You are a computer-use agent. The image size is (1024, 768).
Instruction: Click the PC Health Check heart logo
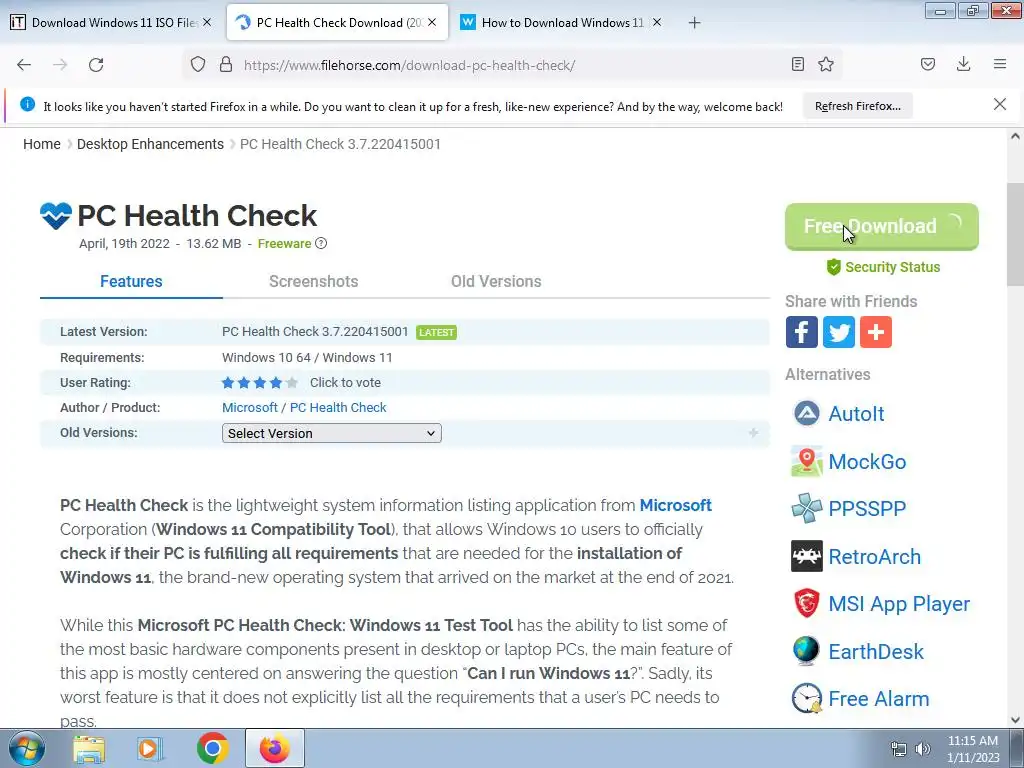pos(56,216)
